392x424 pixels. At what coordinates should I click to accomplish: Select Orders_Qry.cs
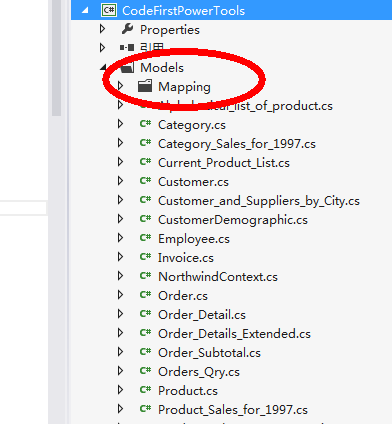199,372
